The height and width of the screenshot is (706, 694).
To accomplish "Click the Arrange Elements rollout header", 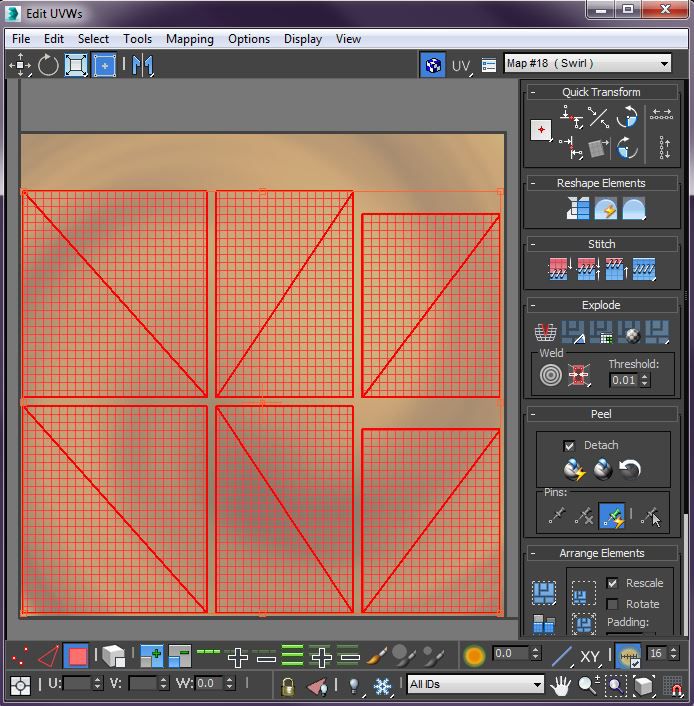I will coord(601,553).
